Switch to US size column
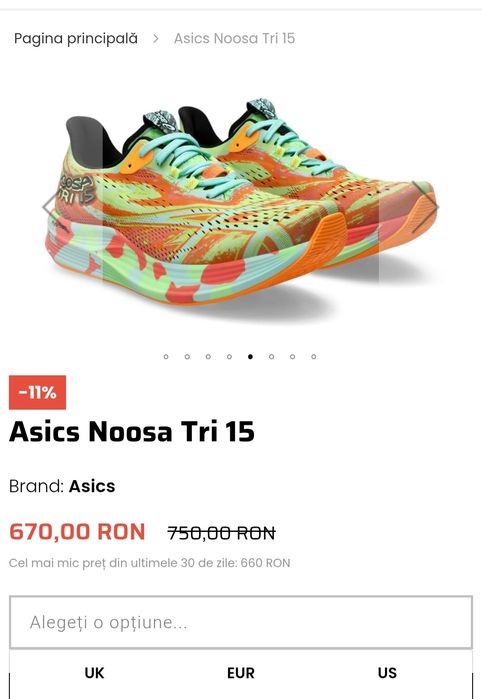This screenshot has width=482, height=699. coord(387,673)
